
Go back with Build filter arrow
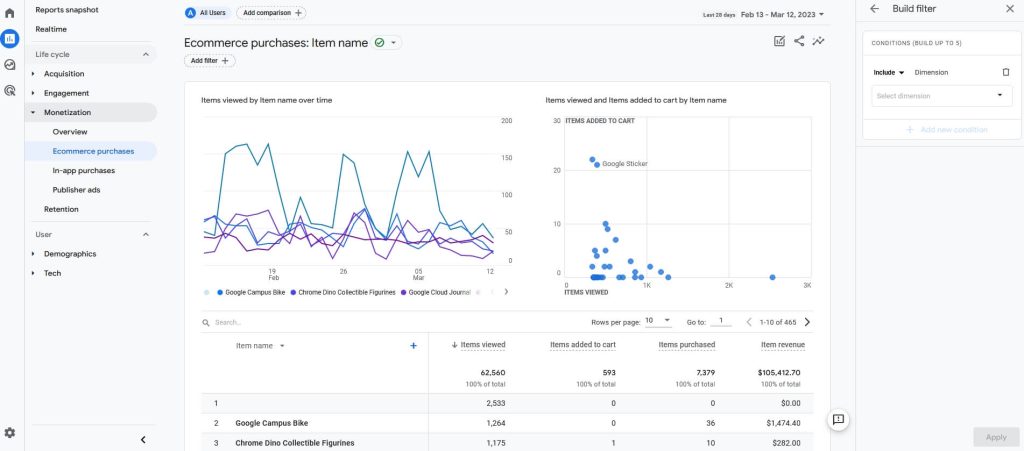pos(874,8)
